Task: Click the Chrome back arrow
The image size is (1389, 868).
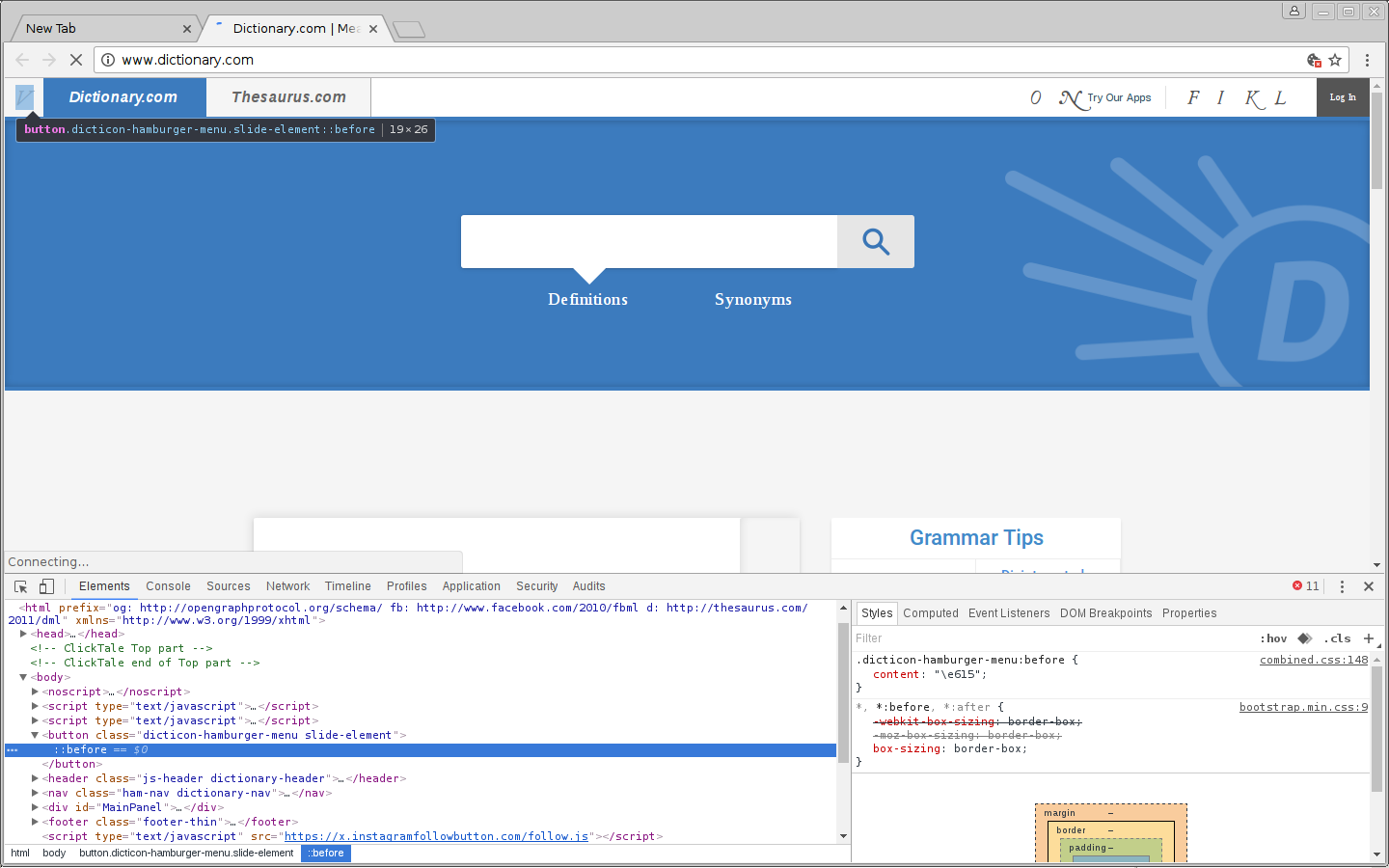Action: coord(22,60)
